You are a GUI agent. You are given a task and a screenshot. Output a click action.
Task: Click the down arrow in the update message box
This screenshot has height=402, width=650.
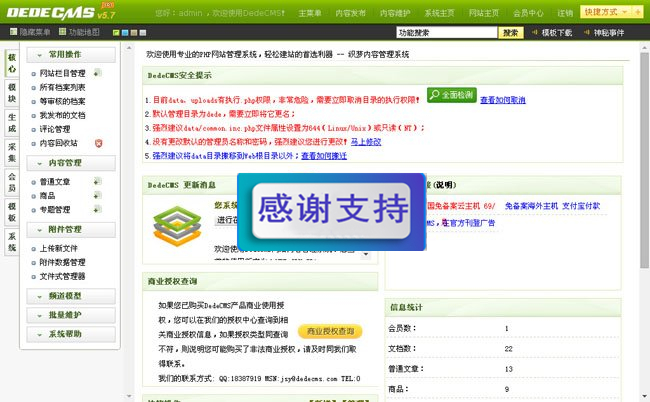pyautogui.click(x=366, y=254)
